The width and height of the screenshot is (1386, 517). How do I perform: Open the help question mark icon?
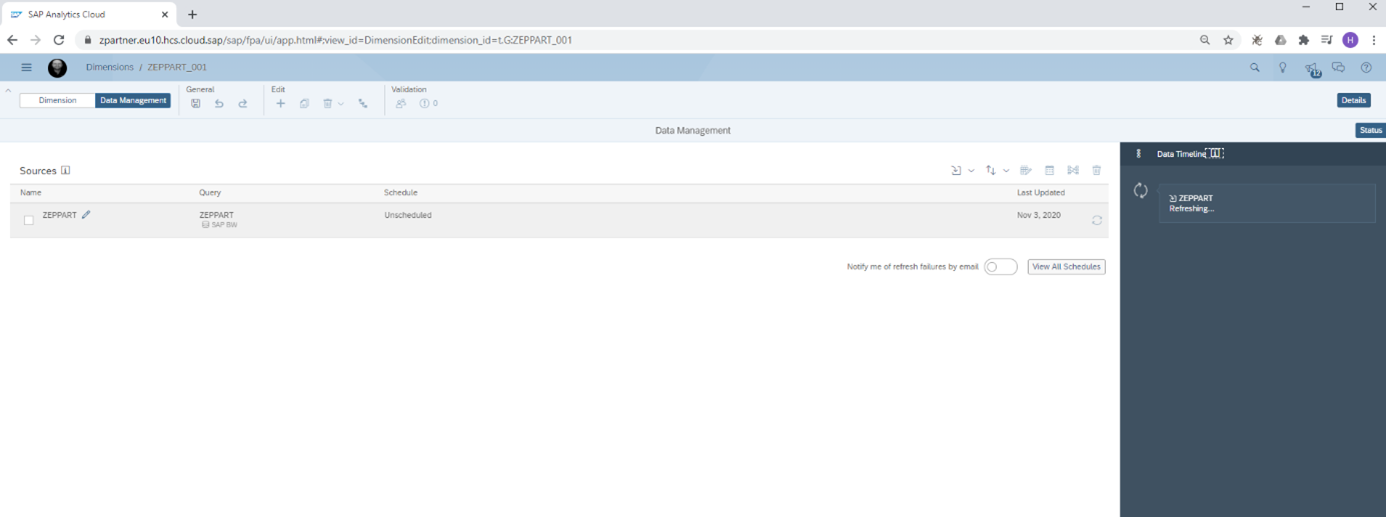(1366, 68)
